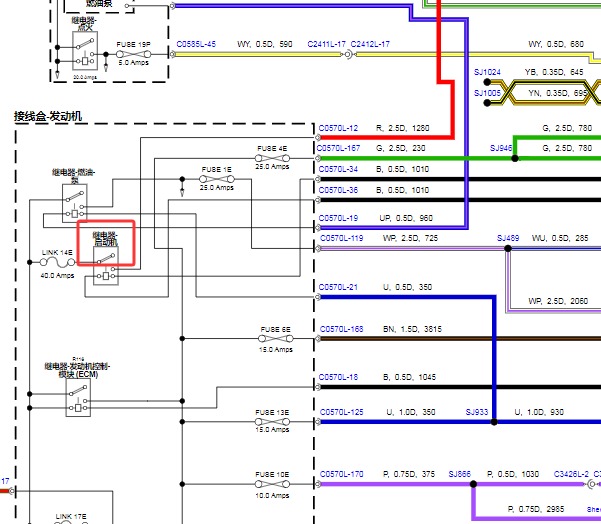The height and width of the screenshot is (524, 601).
Task: Click the SJ1024 splice label
Action: click(487, 72)
